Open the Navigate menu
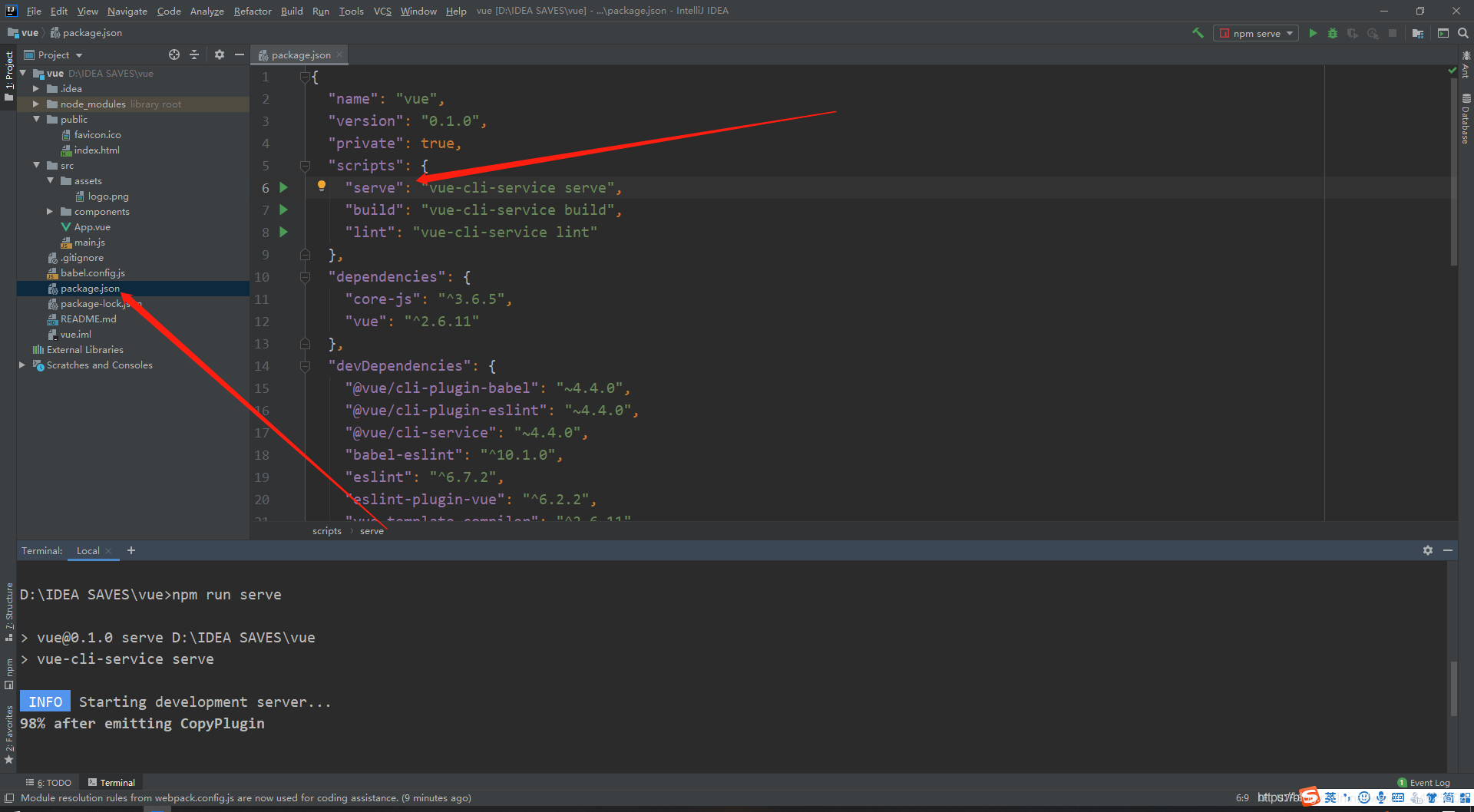Image resolution: width=1474 pixels, height=812 pixels. point(127,11)
